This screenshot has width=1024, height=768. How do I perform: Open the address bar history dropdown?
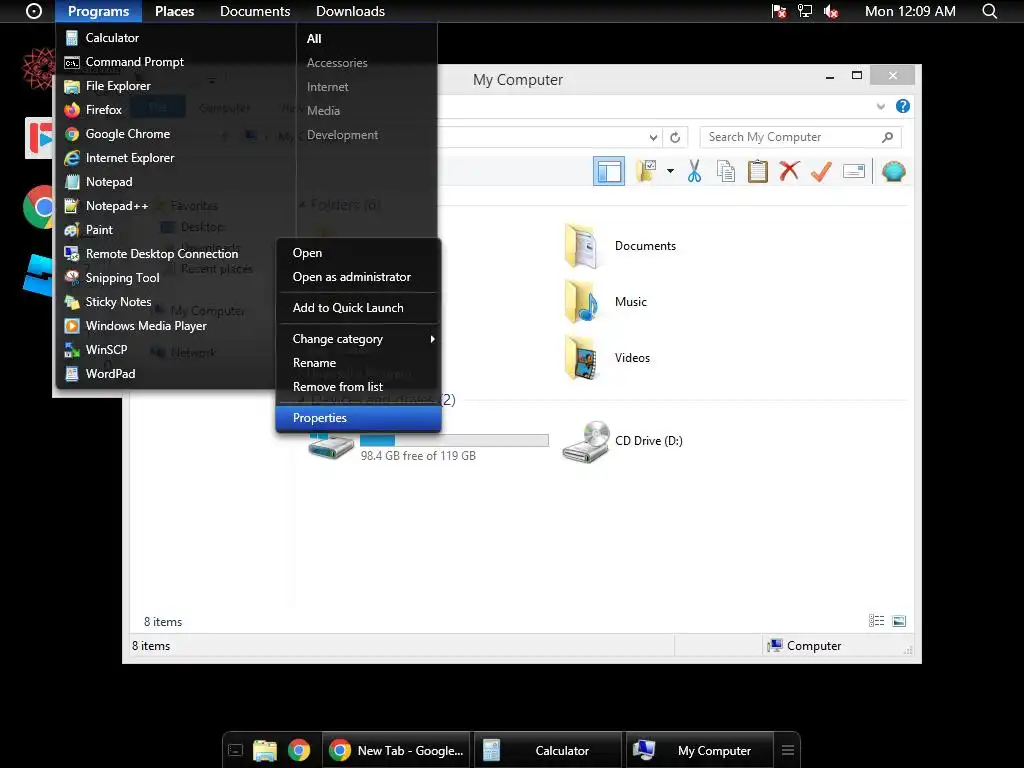click(653, 137)
